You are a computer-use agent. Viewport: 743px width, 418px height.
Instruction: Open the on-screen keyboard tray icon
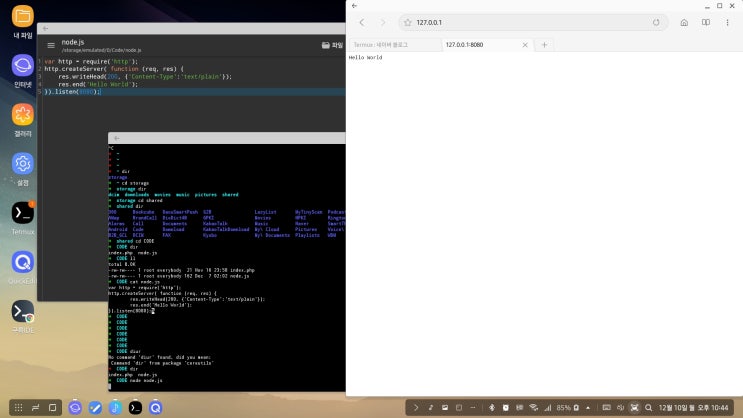pyautogui.click(x=607, y=408)
